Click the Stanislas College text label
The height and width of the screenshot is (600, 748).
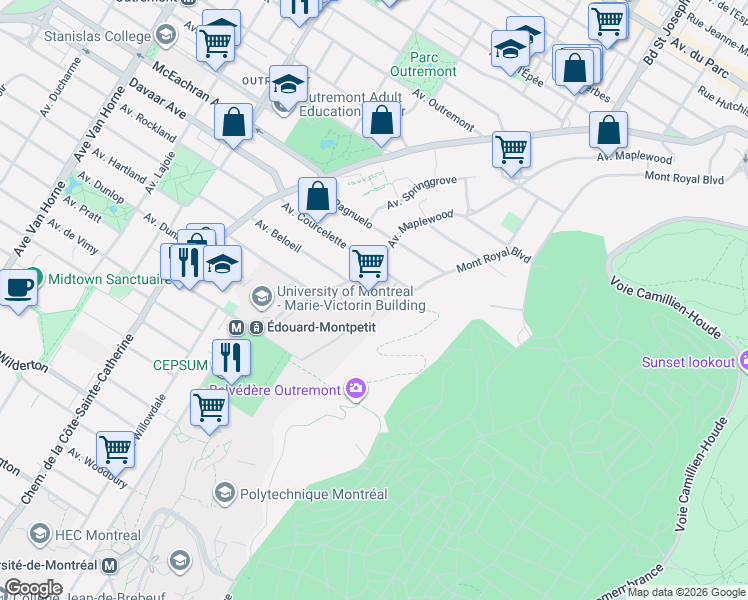coord(97,36)
